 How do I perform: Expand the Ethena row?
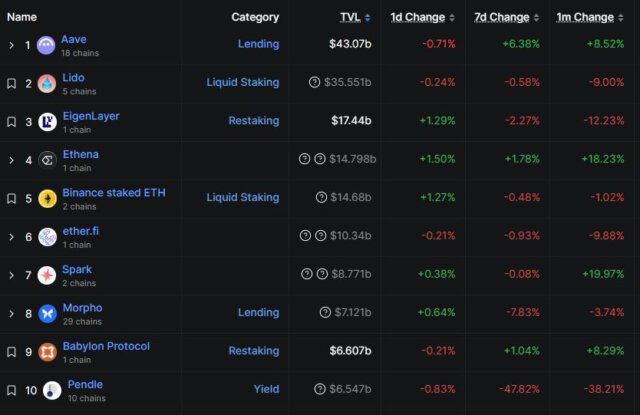[x=11, y=160]
